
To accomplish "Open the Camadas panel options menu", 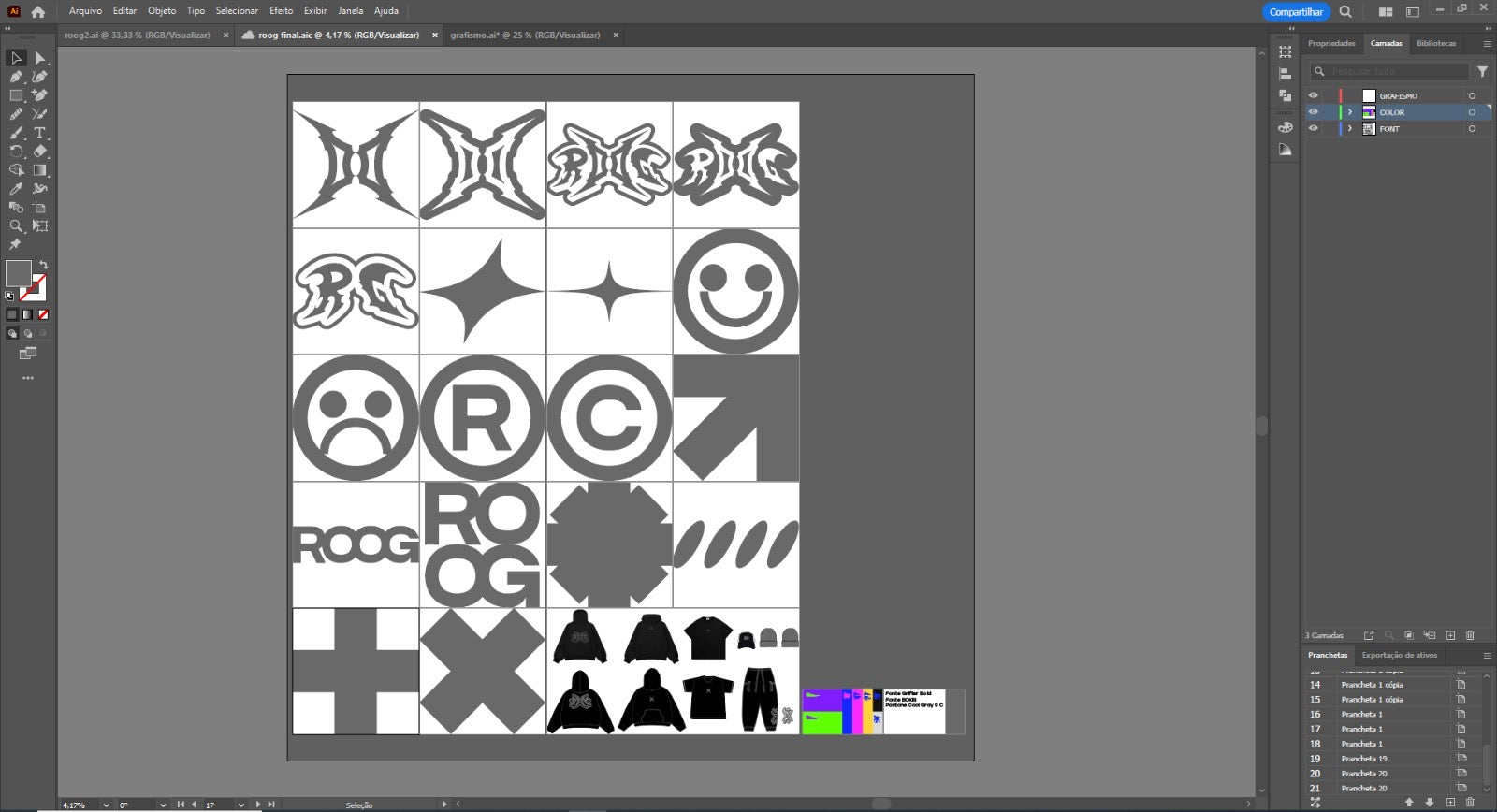I will tap(1486, 44).
